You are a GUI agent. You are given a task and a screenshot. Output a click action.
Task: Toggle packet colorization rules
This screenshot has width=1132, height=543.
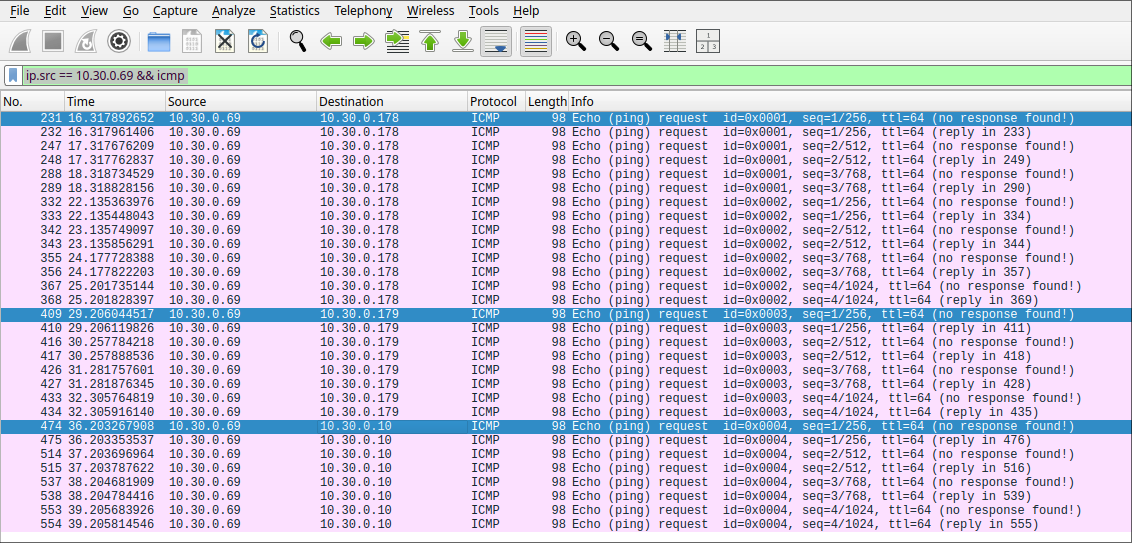[535, 41]
